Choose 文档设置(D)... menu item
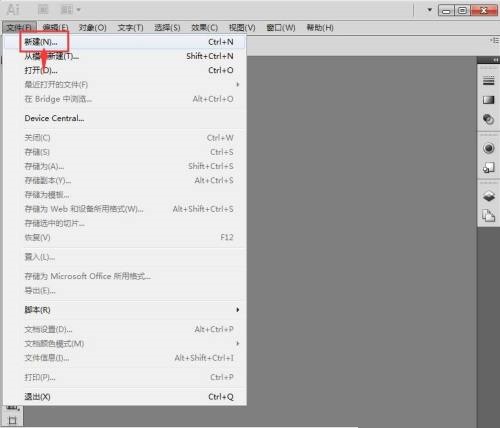500x428 pixels. 125,329
